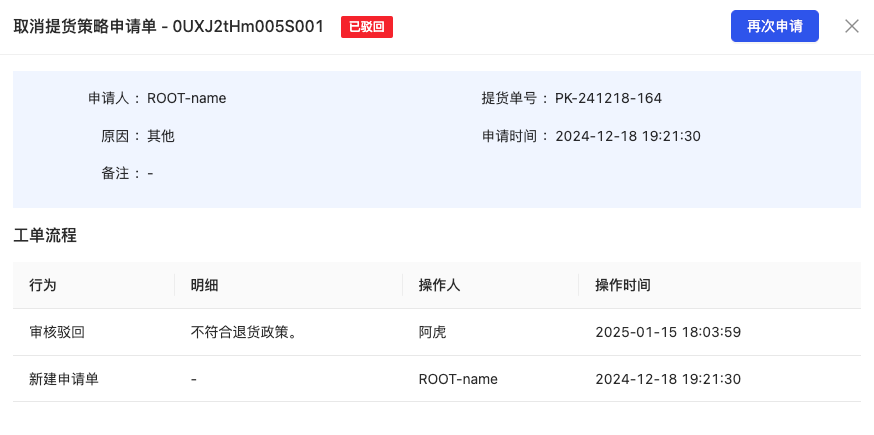The image size is (874, 435).
Task: Click the 工单流程 section heading
Action: click(x=45, y=236)
